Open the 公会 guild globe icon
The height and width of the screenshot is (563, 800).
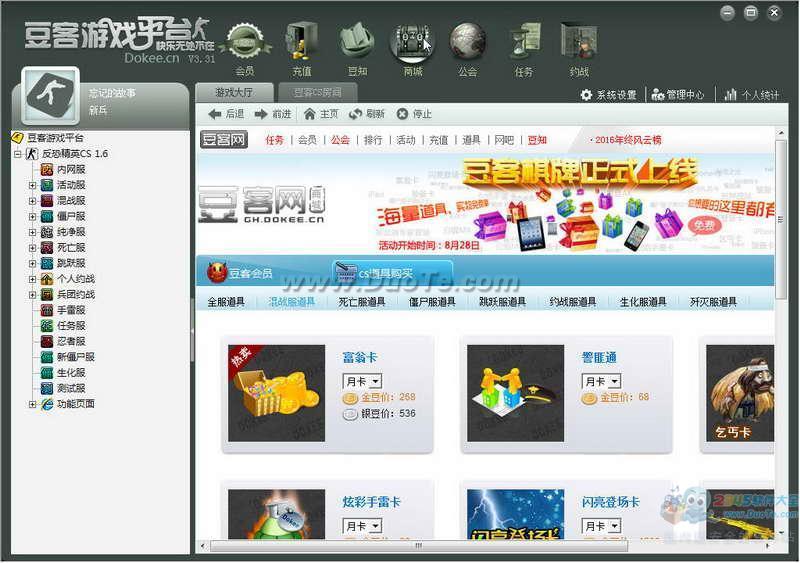coord(467,42)
